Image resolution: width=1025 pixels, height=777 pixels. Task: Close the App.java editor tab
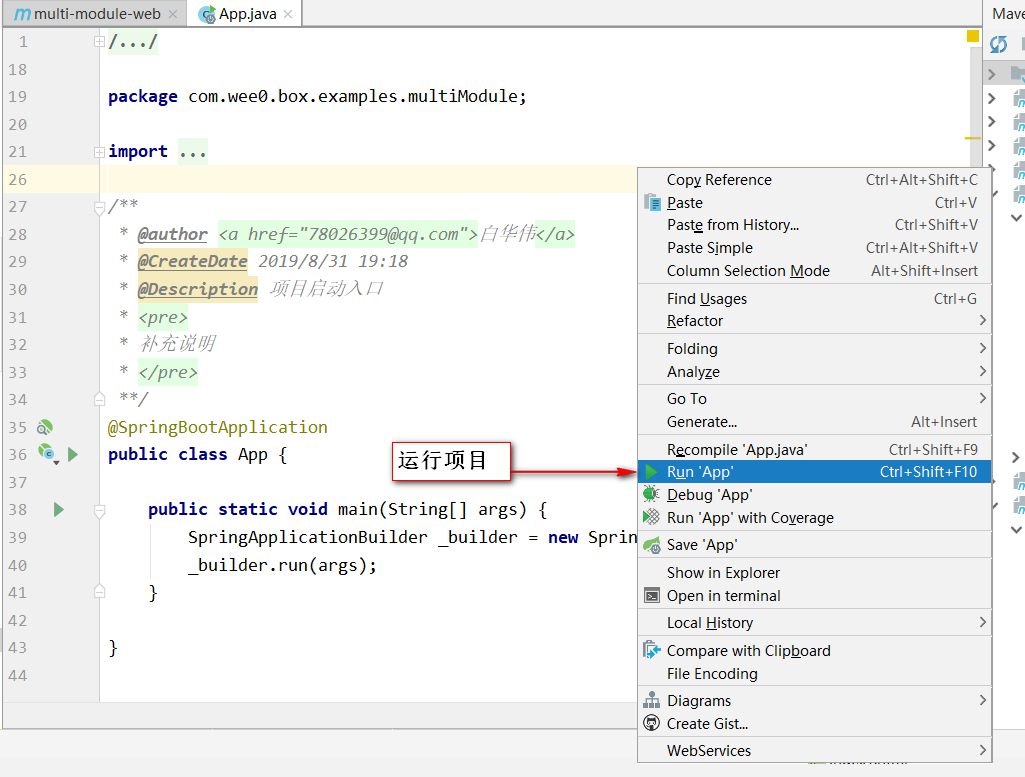(290, 15)
